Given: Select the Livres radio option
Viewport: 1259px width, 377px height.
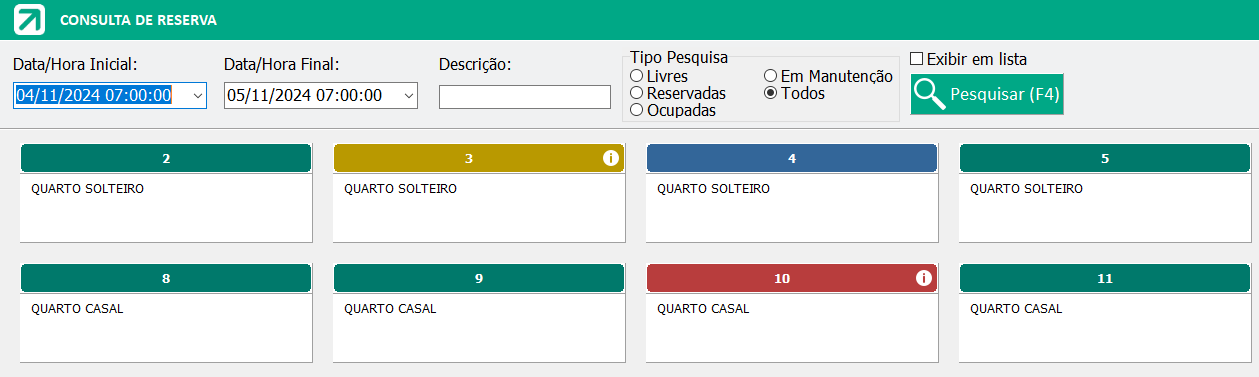Looking at the screenshot, I should 636,76.
